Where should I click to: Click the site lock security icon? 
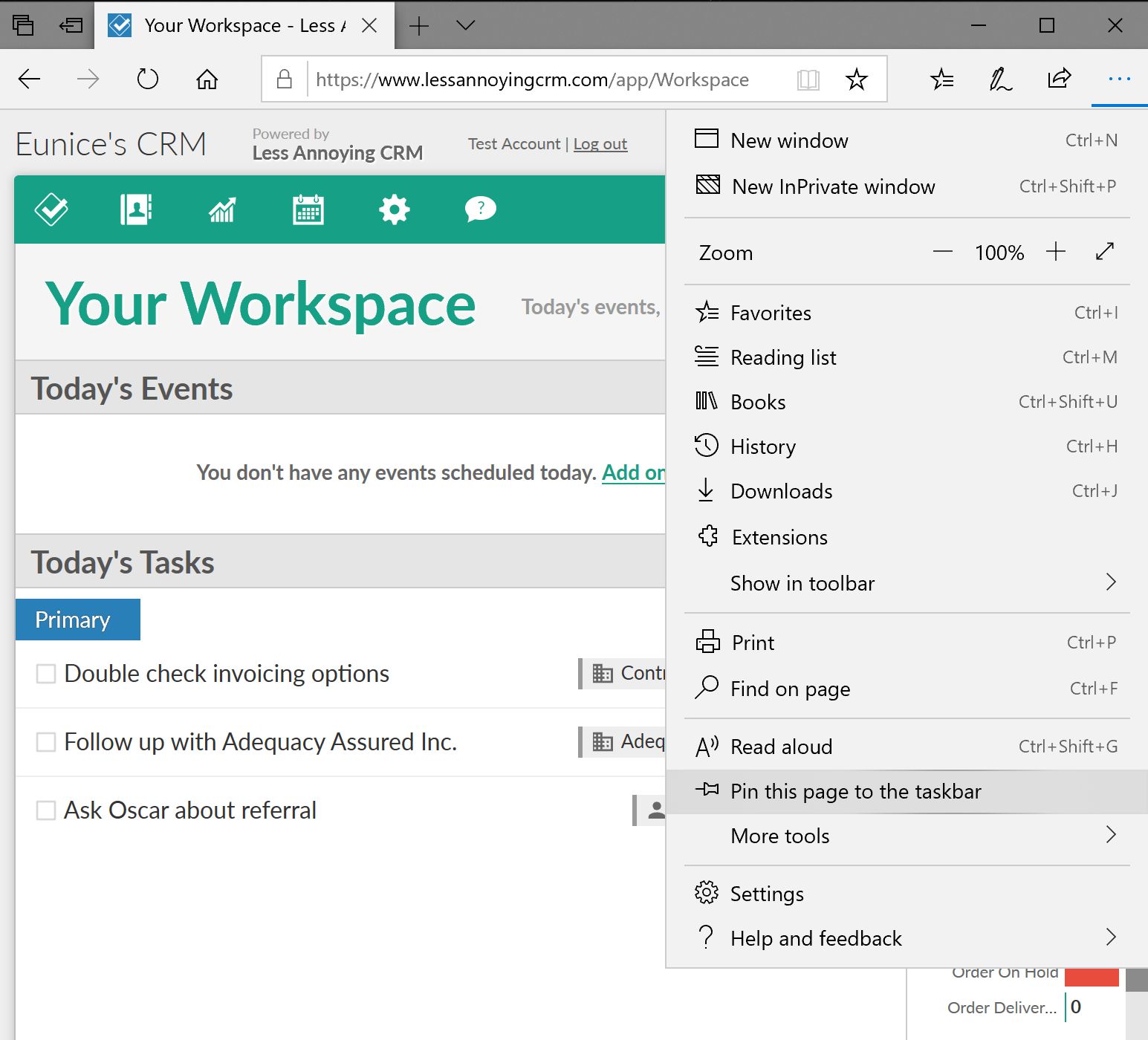coord(285,79)
